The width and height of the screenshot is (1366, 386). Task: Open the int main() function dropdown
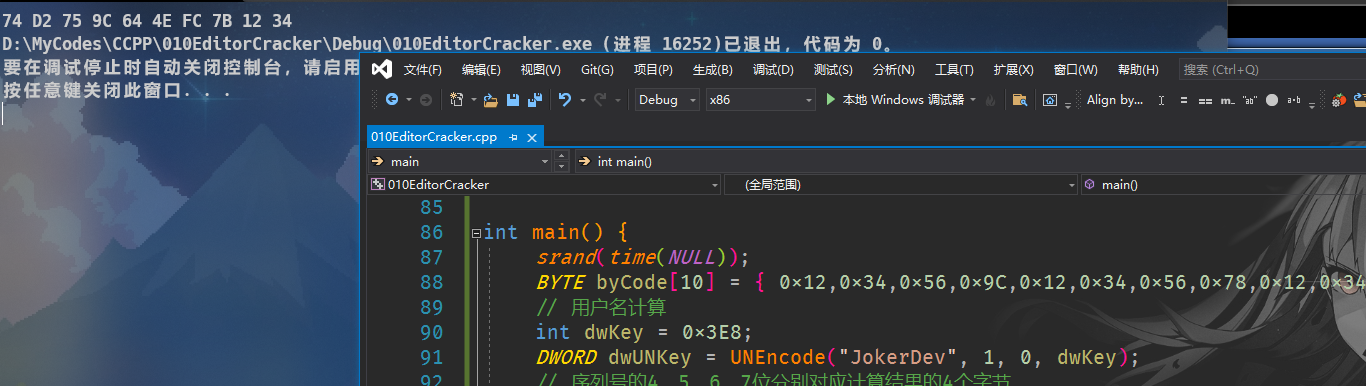[x=970, y=161]
